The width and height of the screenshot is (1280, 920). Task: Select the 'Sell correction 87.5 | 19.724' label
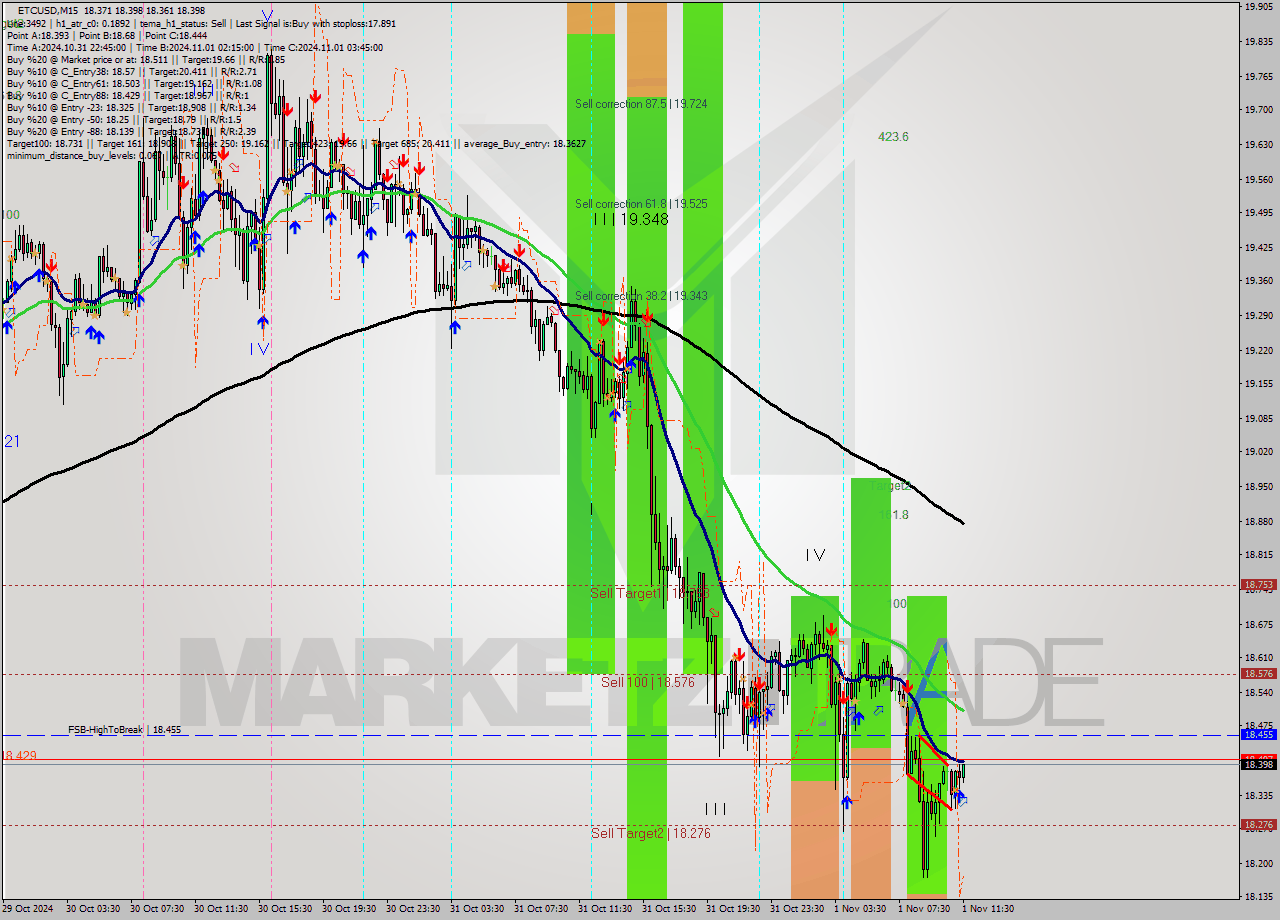[x=641, y=104]
